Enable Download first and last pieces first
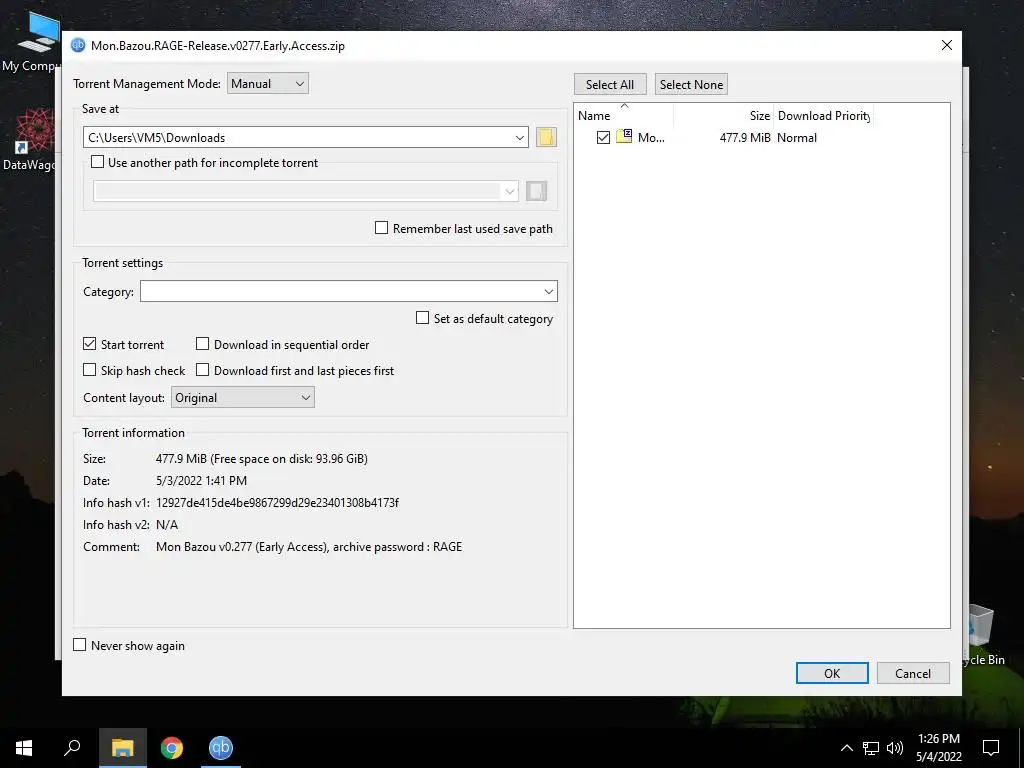Image resolution: width=1024 pixels, height=768 pixels. coord(202,370)
